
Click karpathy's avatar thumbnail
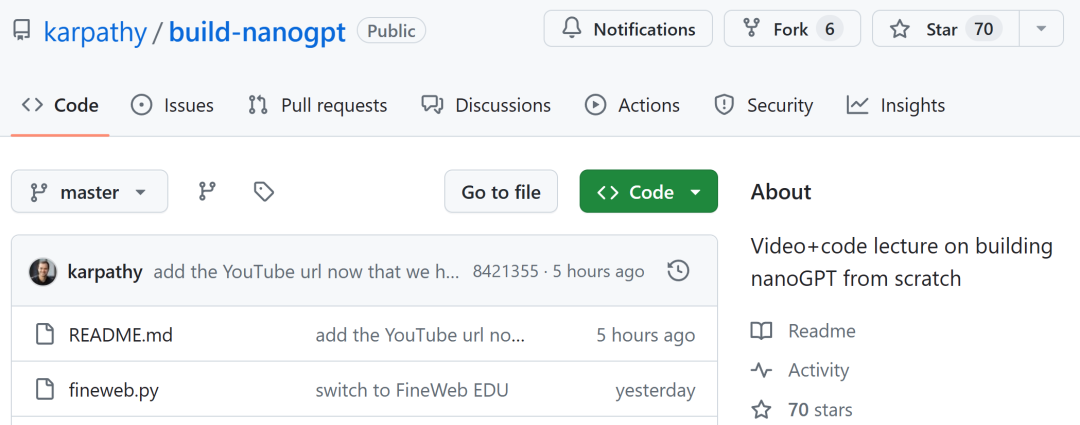(x=43, y=271)
